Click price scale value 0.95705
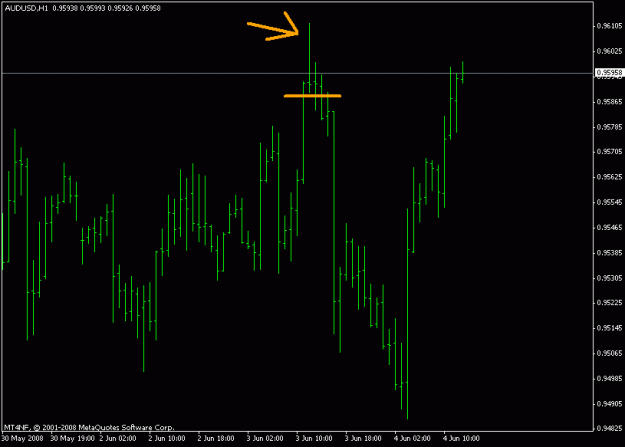This screenshot has width=625, height=447. 609,152
